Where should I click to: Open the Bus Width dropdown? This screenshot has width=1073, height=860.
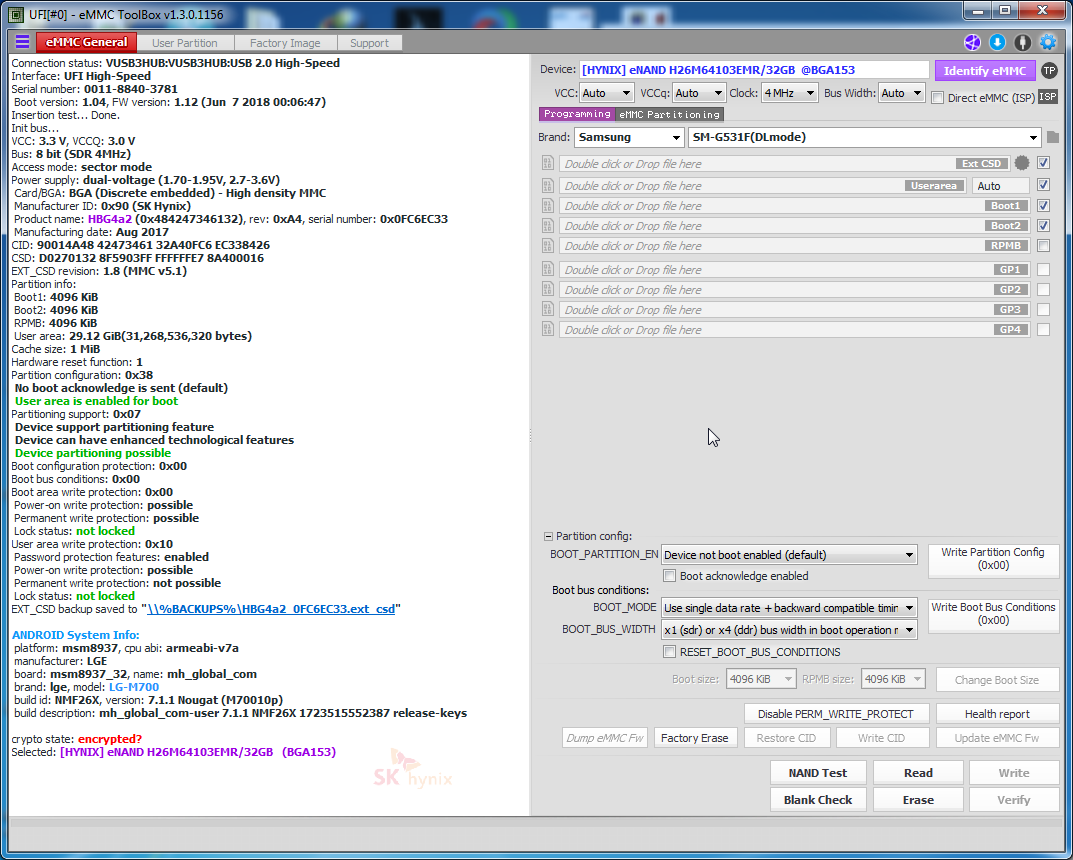901,93
